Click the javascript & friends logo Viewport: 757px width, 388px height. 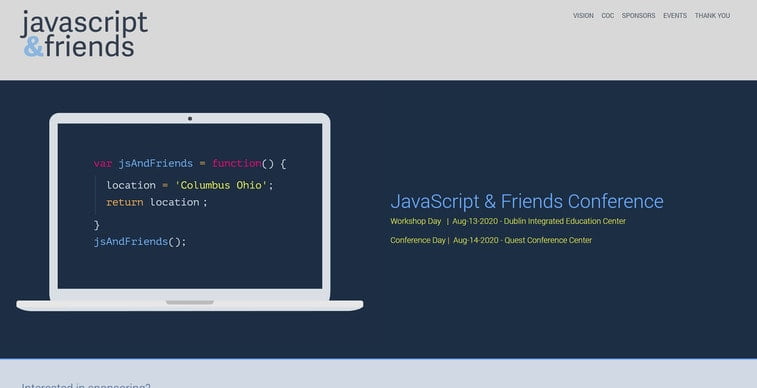(84, 34)
